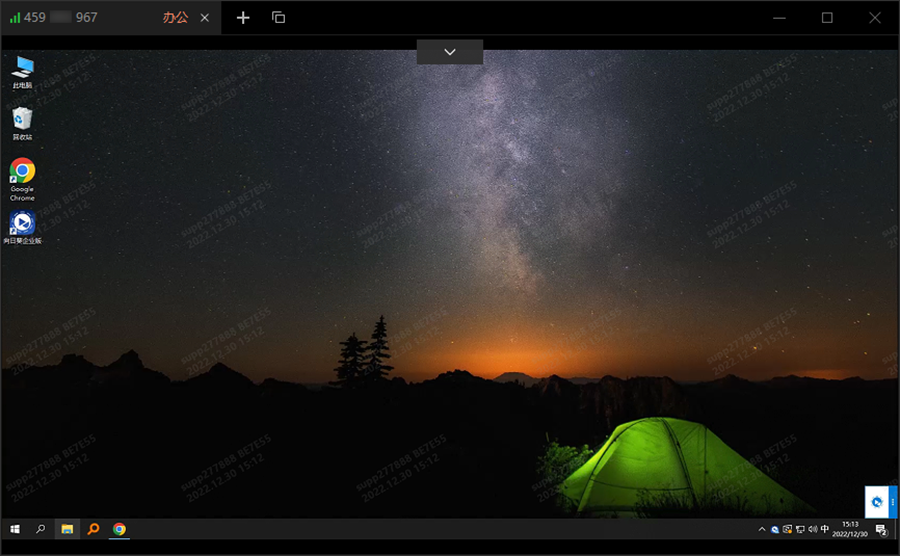Viewport: 900px width, 556px height.
Task: Open the Windows Start menu
Action: [x=15, y=529]
